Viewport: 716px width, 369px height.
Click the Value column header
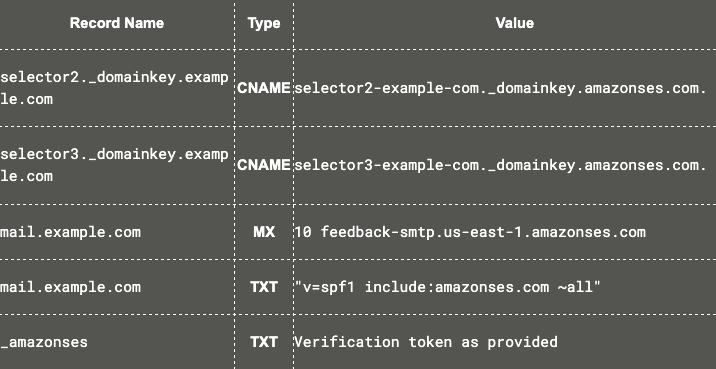click(515, 23)
